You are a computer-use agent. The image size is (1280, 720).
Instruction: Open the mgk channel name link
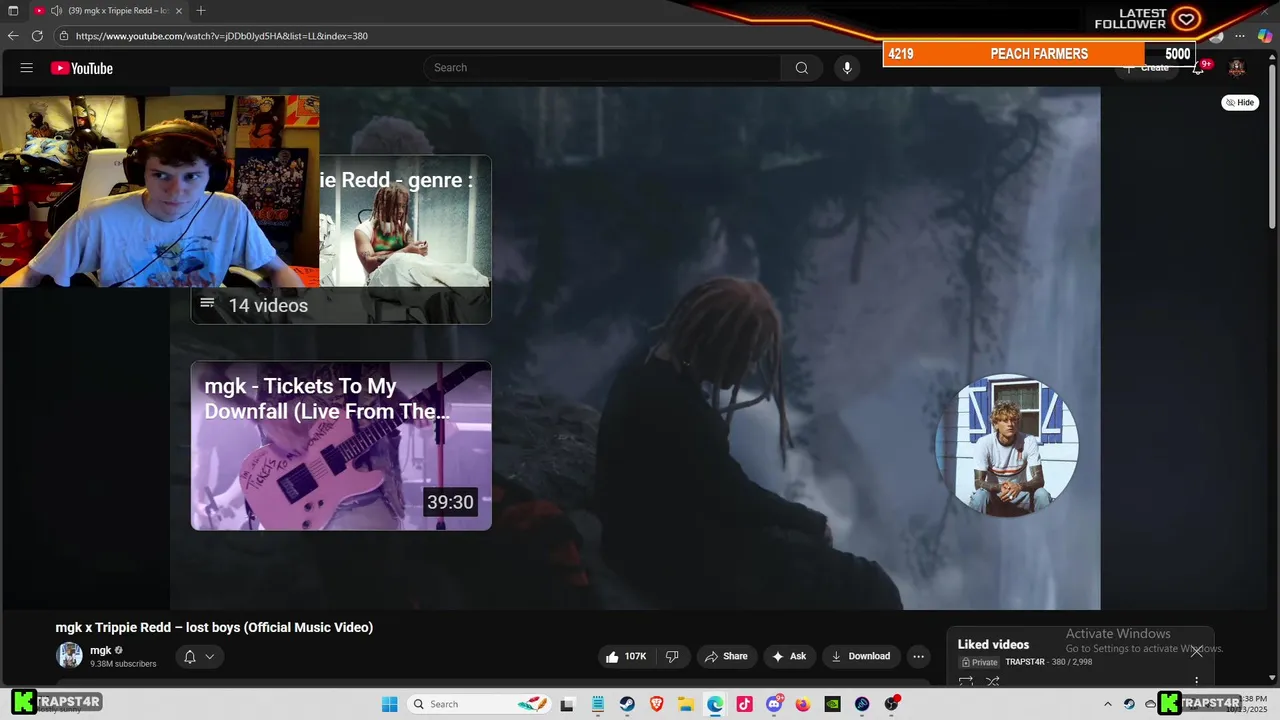point(101,650)
